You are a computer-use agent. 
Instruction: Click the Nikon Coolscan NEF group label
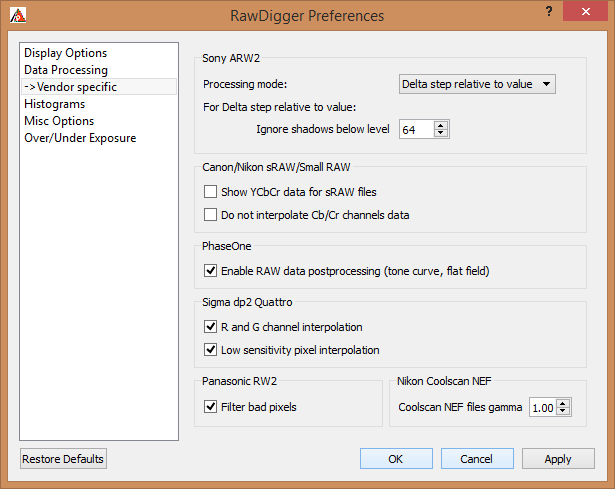(444, 381)
